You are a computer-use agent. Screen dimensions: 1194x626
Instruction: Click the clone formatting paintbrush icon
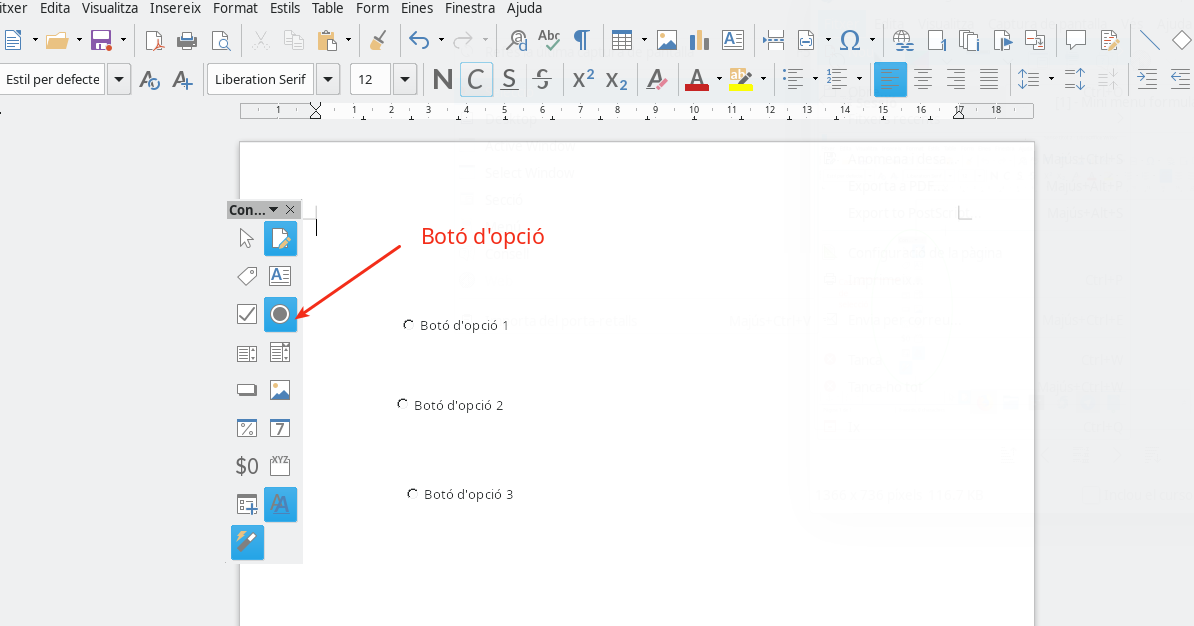point(377,40)
